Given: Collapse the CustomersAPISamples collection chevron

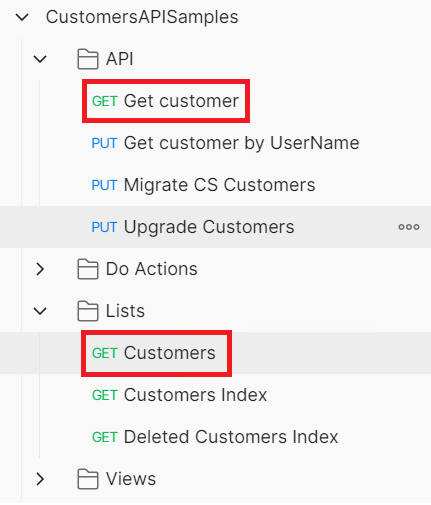Looking at the screenshot, I should (x=22, y=17).
